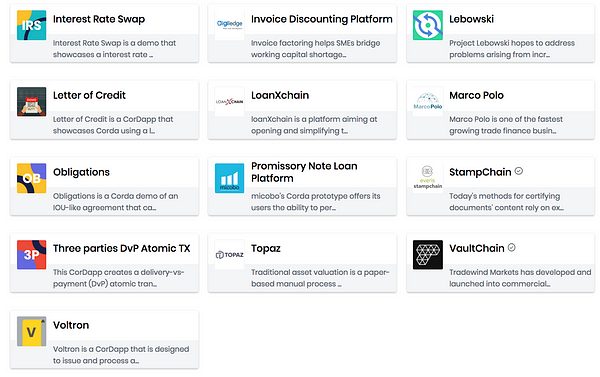Click the yellow Voltron V icon
This screenshot has width=600, height=377.
click(x=31, y=331)
